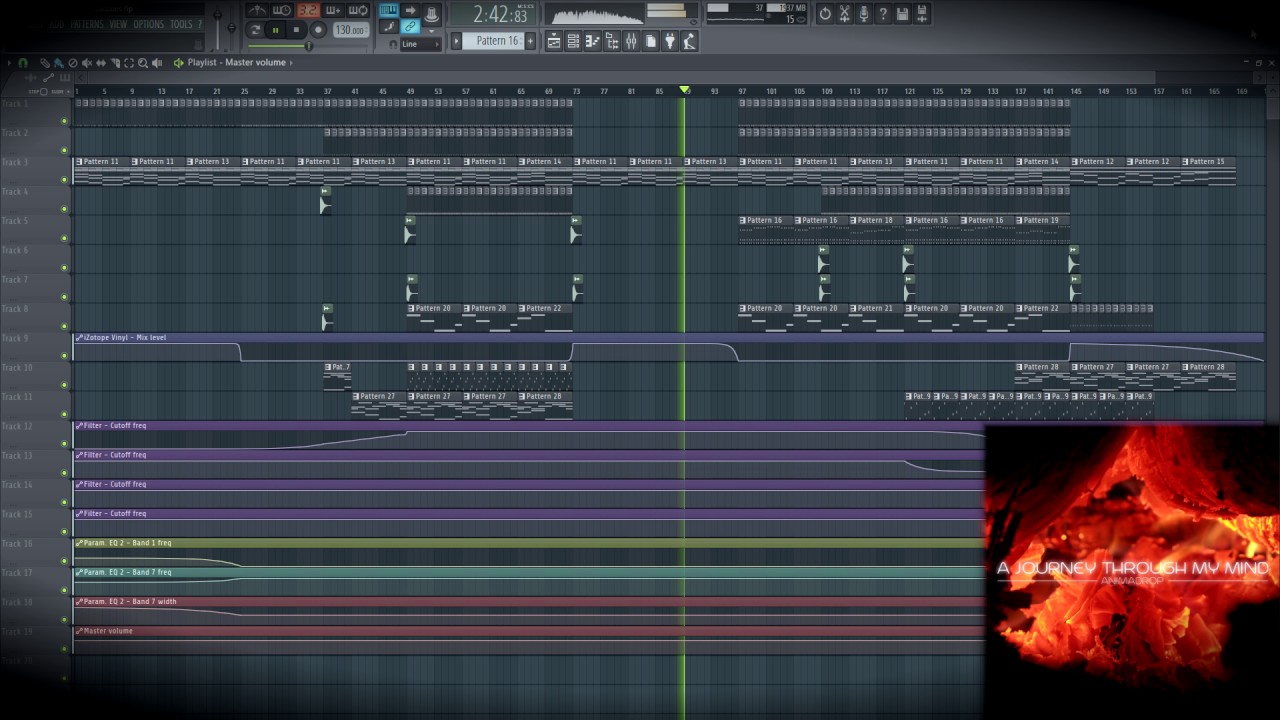Screen dimensions: 1280x720
Task: Open pattern menu arrow left of Pattern 16
Action: (x=456, y=41)
